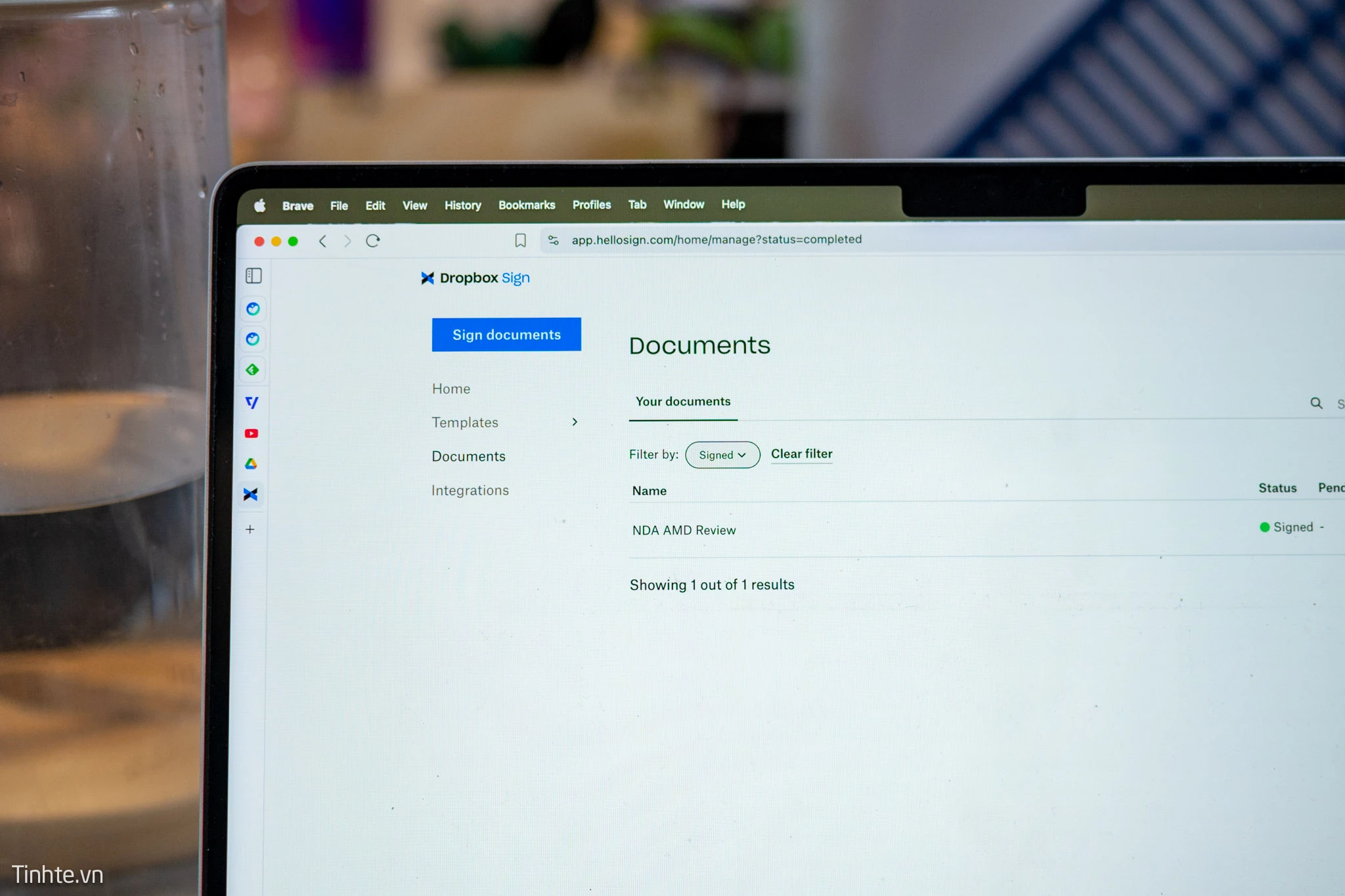Screen dimensions: 1345x896
Task: Open Templates in left navigation
Action: [465, 422]
